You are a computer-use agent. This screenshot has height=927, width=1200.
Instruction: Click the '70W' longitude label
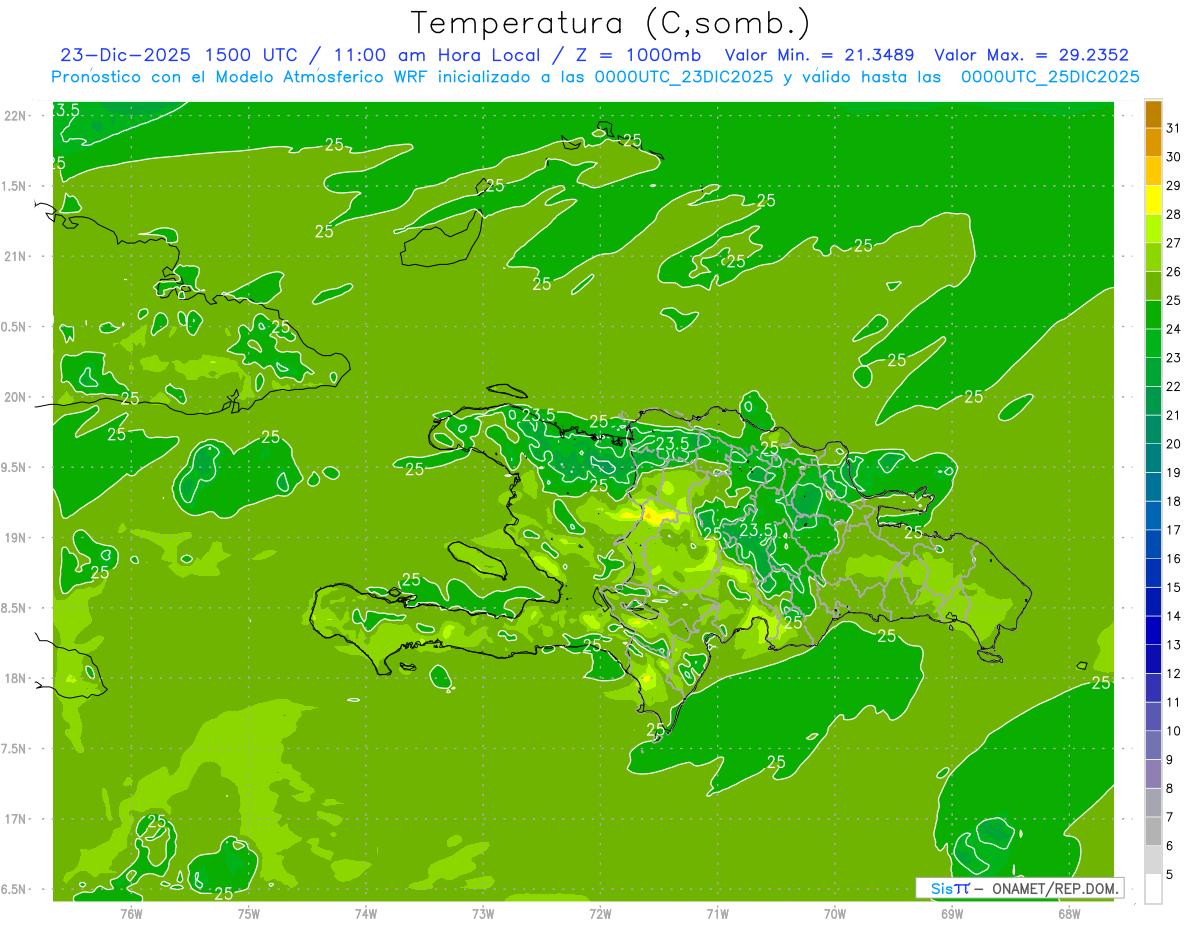(834, 913)
